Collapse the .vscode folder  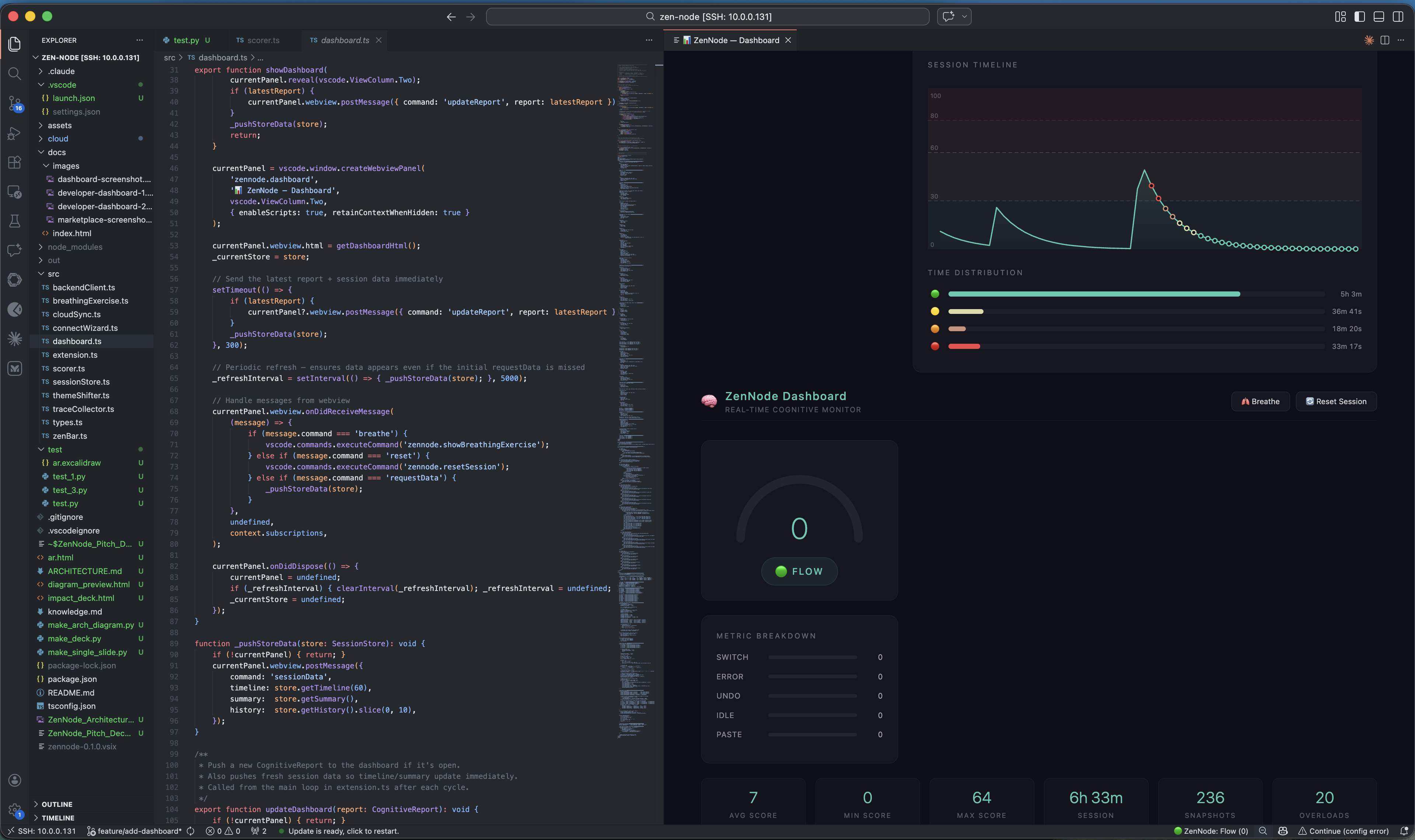[x=62, y=84]
